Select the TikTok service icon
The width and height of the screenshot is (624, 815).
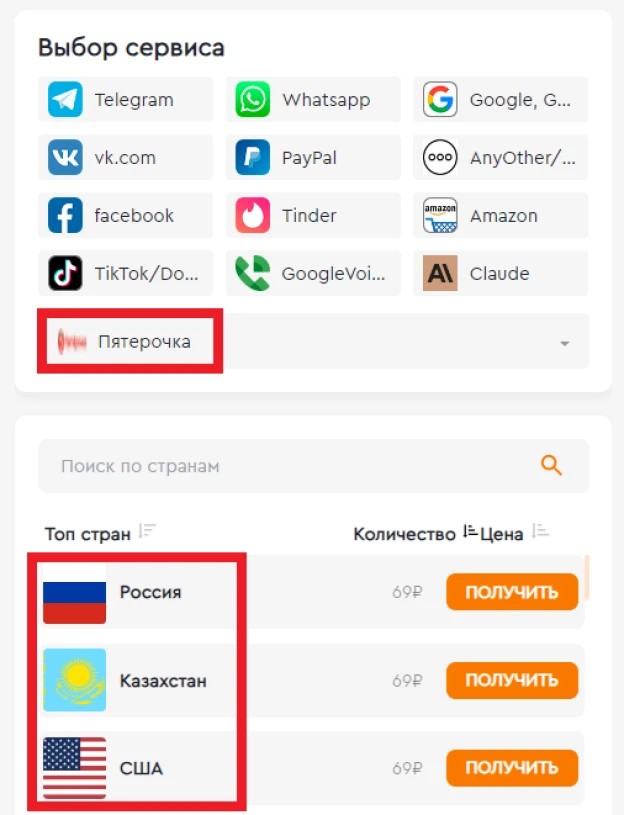[x=65, y=273]
